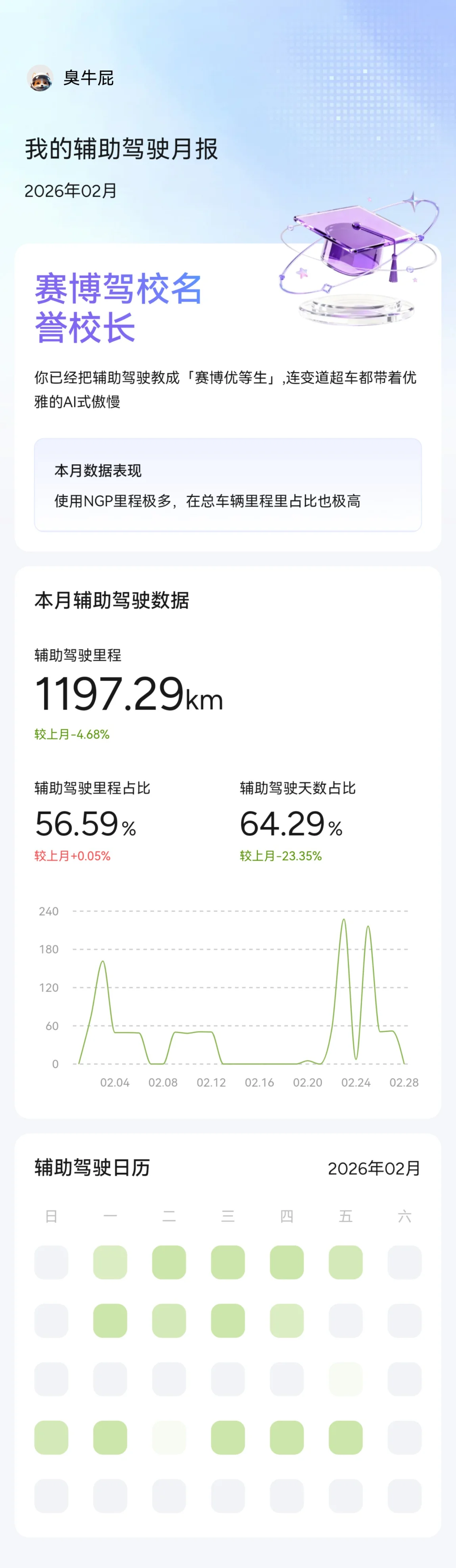Image resolution: width=456 pixels, height=1568 pixels.
Task: Select the 56.59% mileage ratio figure
Action: [85, 824]
